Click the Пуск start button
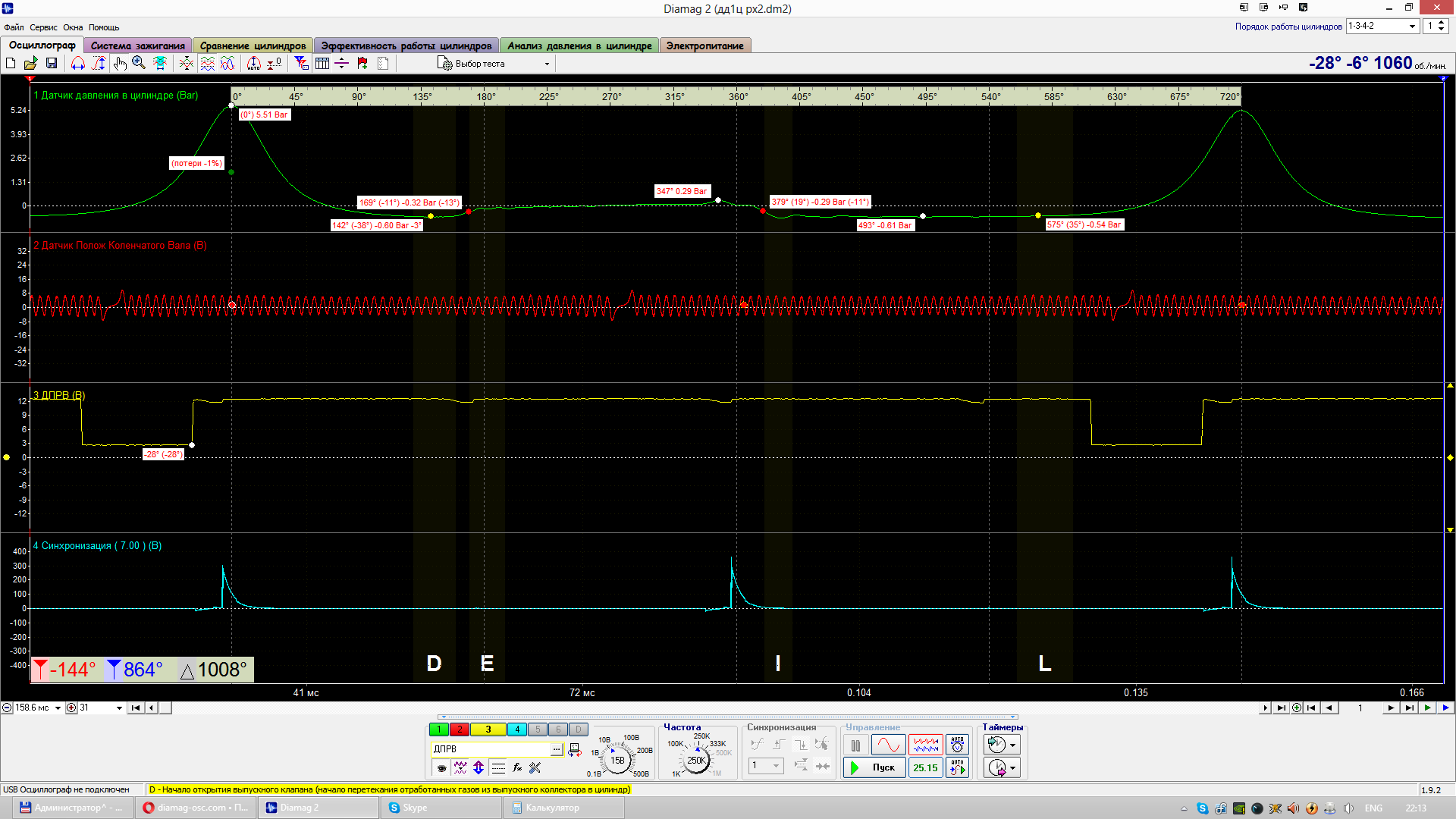Image resolution: width=1456 pixels, height=819 pixels. (874, 767)
